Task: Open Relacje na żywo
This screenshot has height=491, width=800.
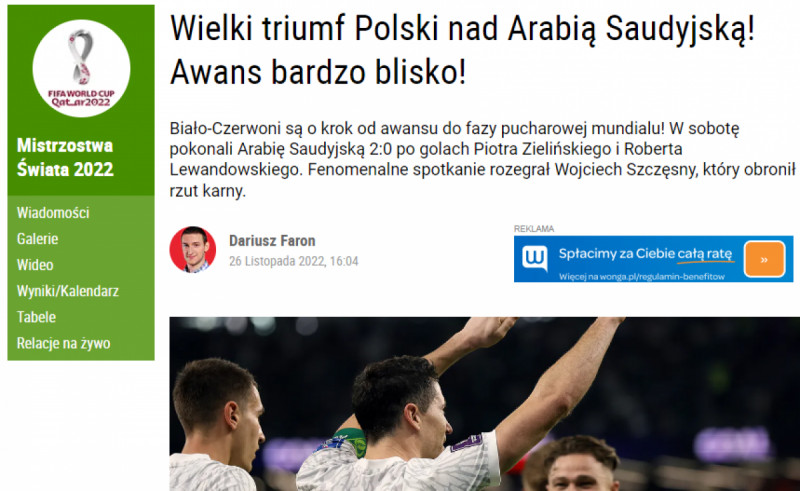Action: coord(63,343)
